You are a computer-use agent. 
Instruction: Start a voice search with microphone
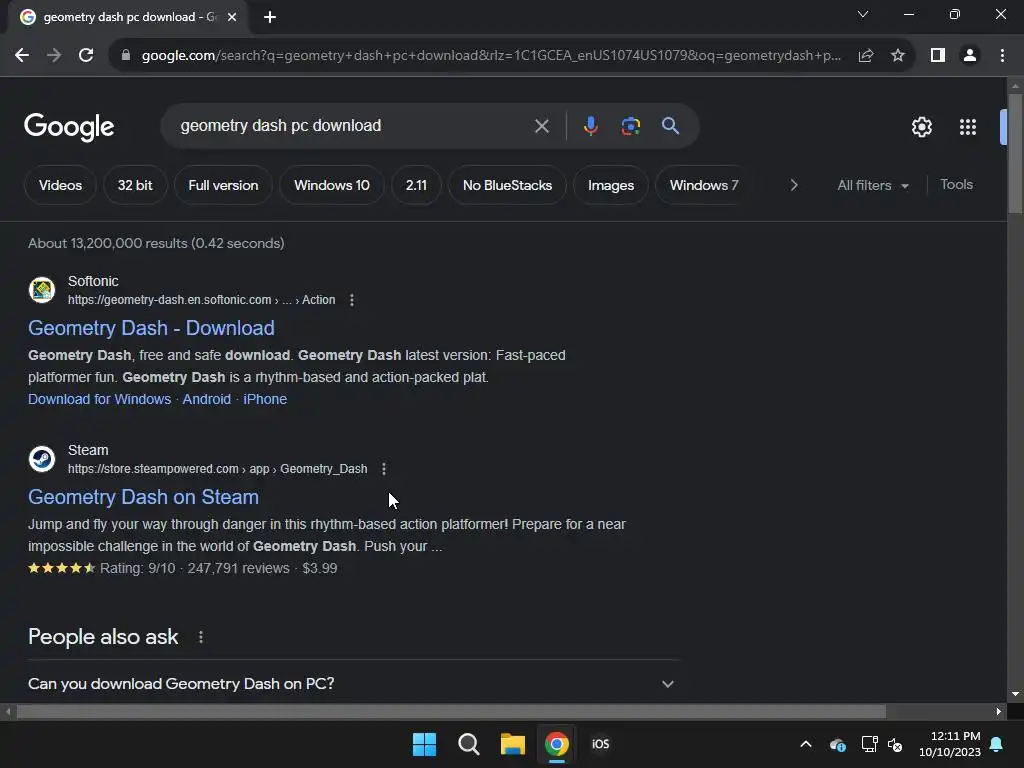point(590,126)
